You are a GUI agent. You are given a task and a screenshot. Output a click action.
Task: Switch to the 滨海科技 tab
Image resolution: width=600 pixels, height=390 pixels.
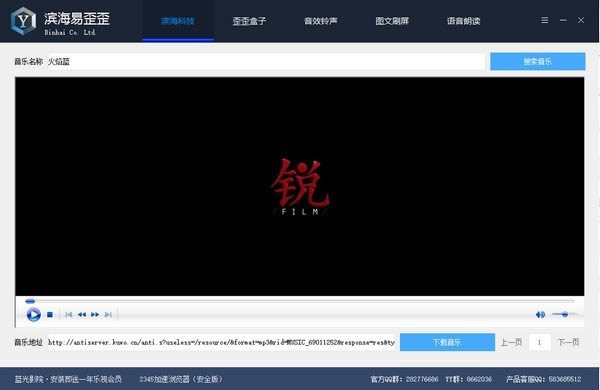(178, 21)
